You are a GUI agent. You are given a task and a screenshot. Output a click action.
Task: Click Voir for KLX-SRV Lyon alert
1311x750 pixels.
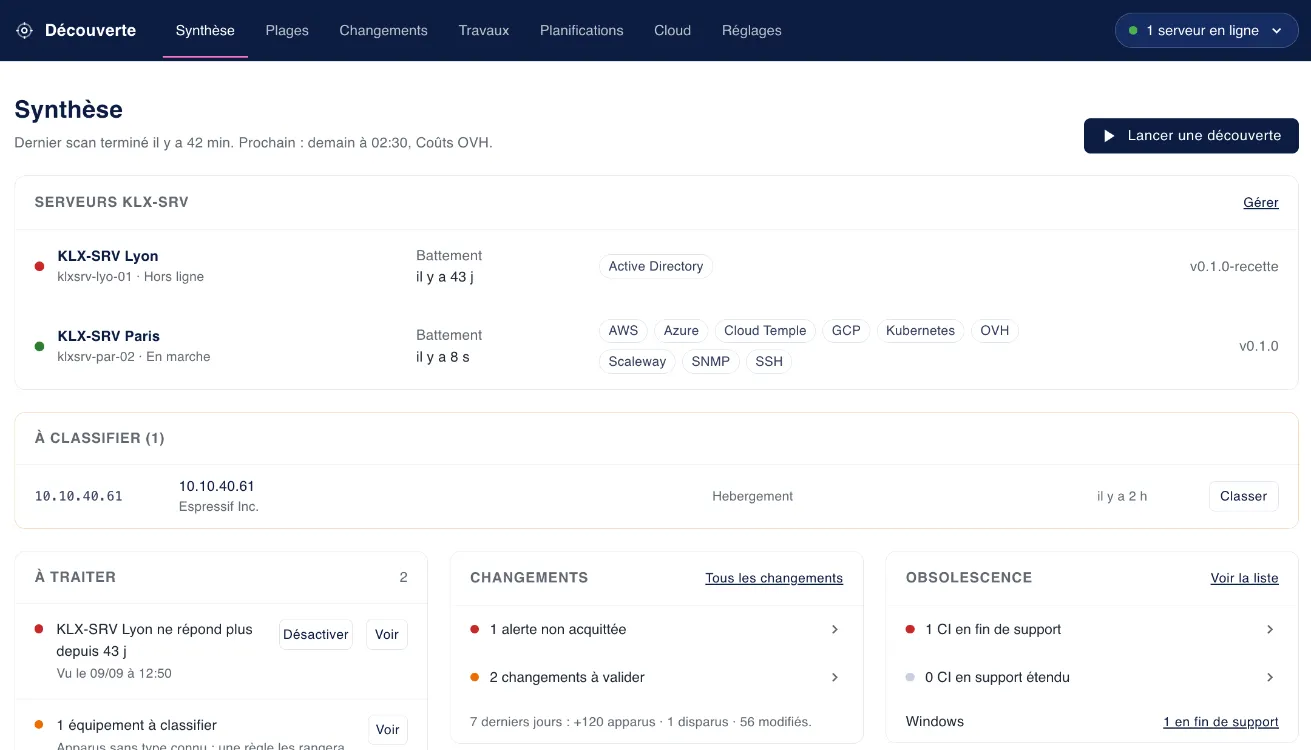point(387,634)
